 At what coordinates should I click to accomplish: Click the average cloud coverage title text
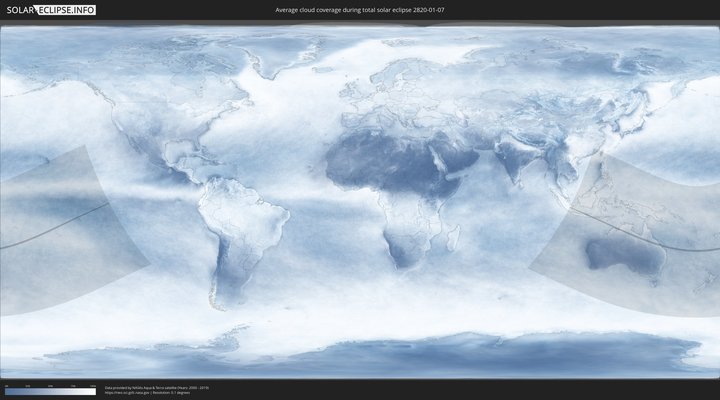click(360, 10)
